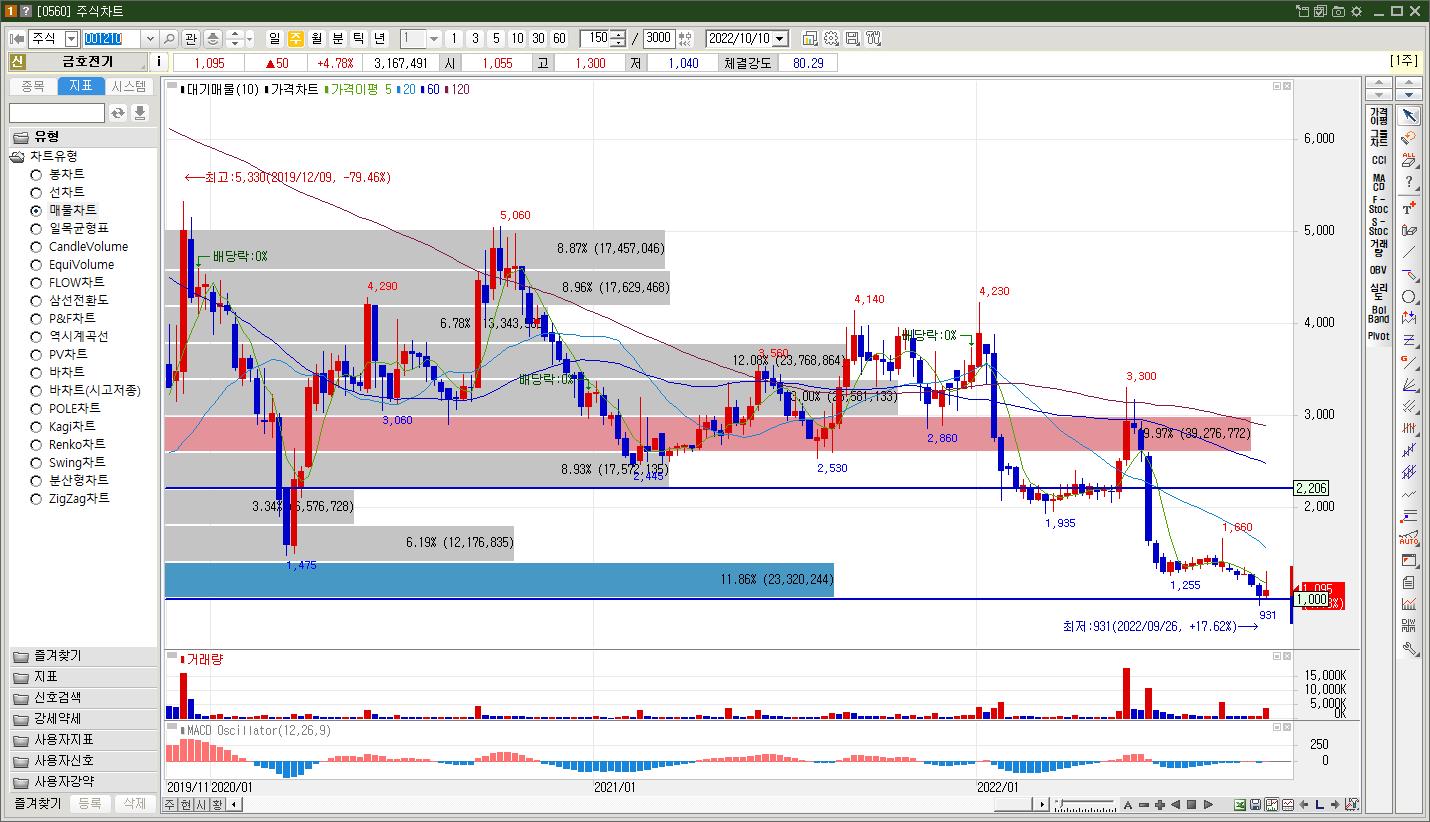This screenshot has width=1430, height=822.
Task: Click the zoom-in plus icon at chart bottom
Action: (1160, 805)
